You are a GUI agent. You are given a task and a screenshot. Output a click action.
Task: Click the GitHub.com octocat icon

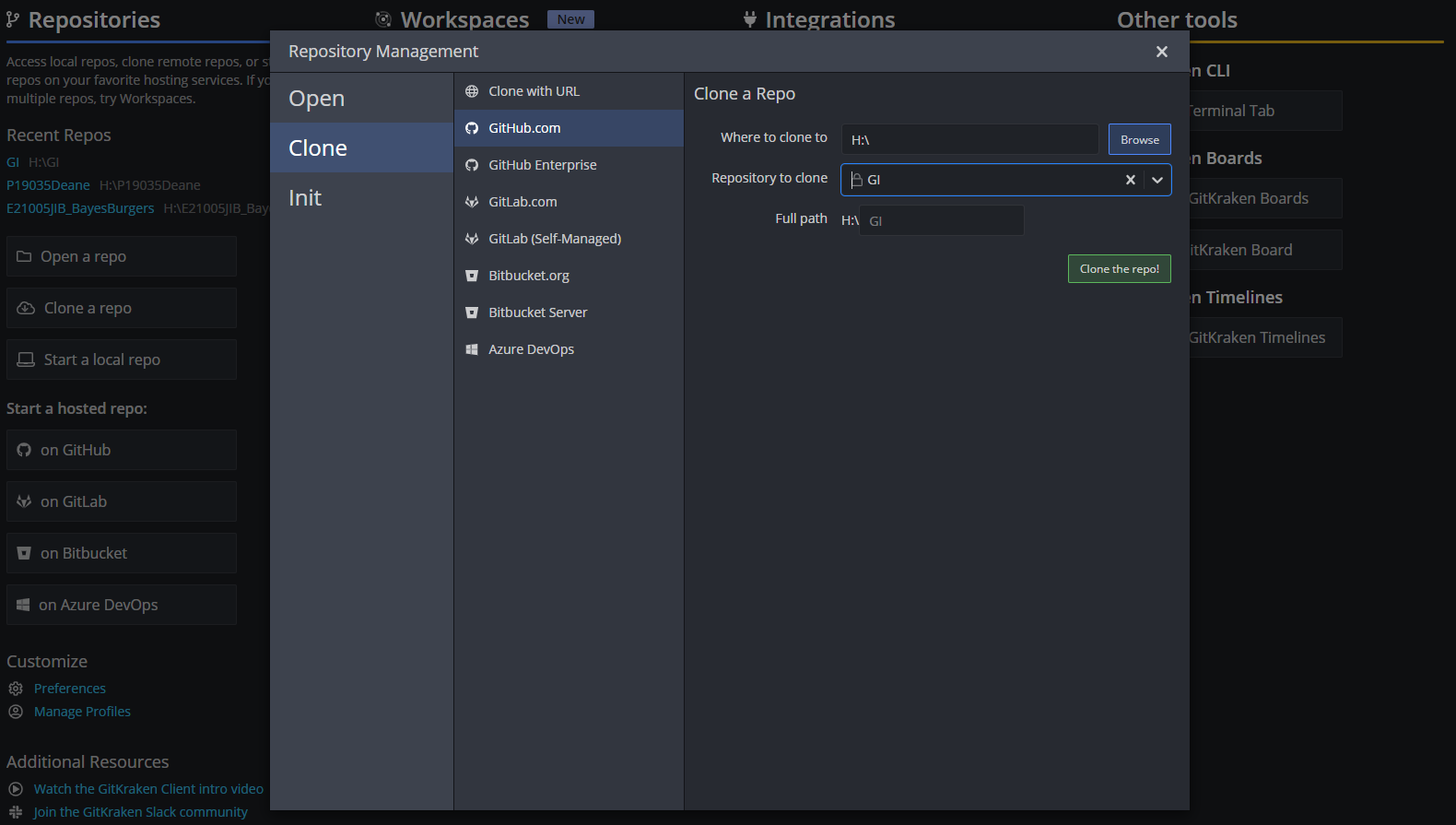tap(472, 128)
